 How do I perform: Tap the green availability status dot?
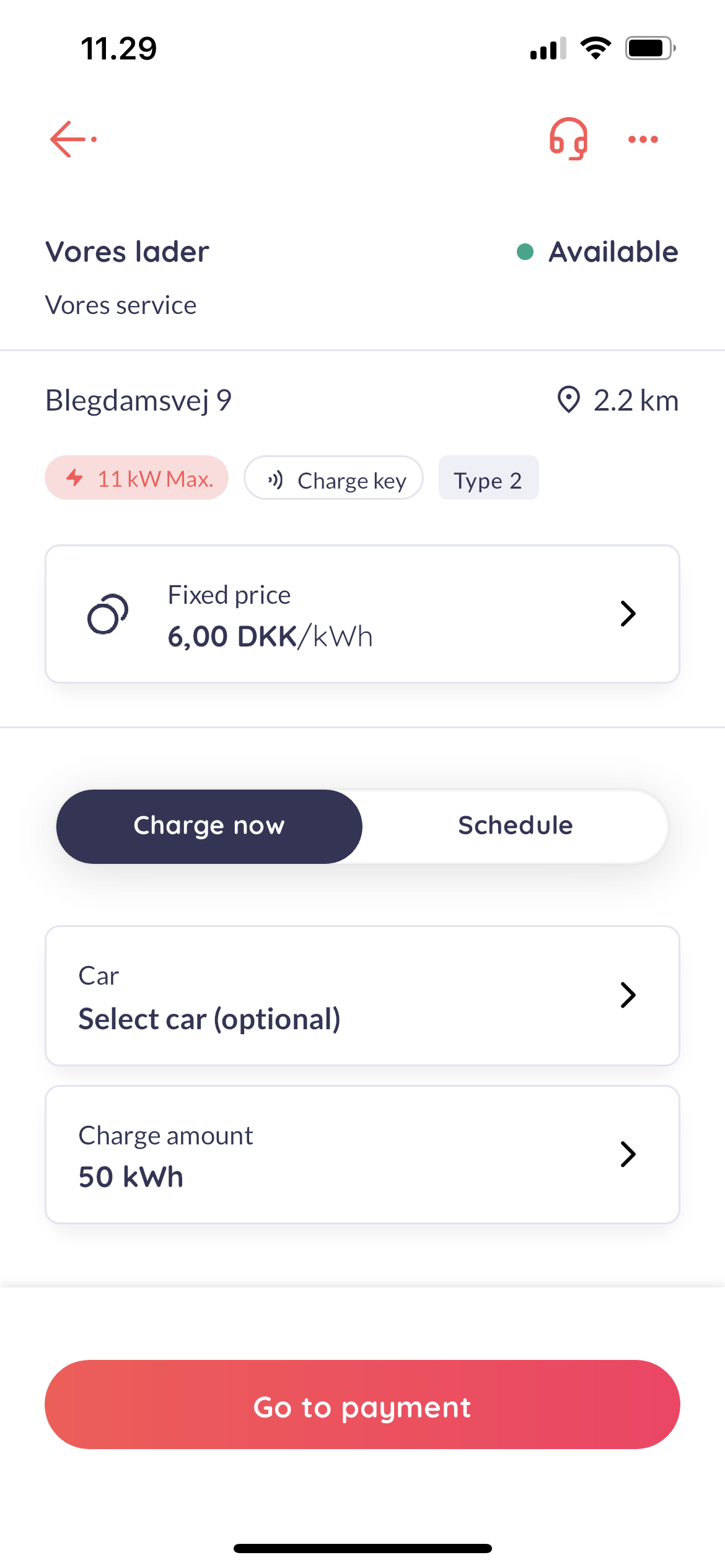point(525,252)
